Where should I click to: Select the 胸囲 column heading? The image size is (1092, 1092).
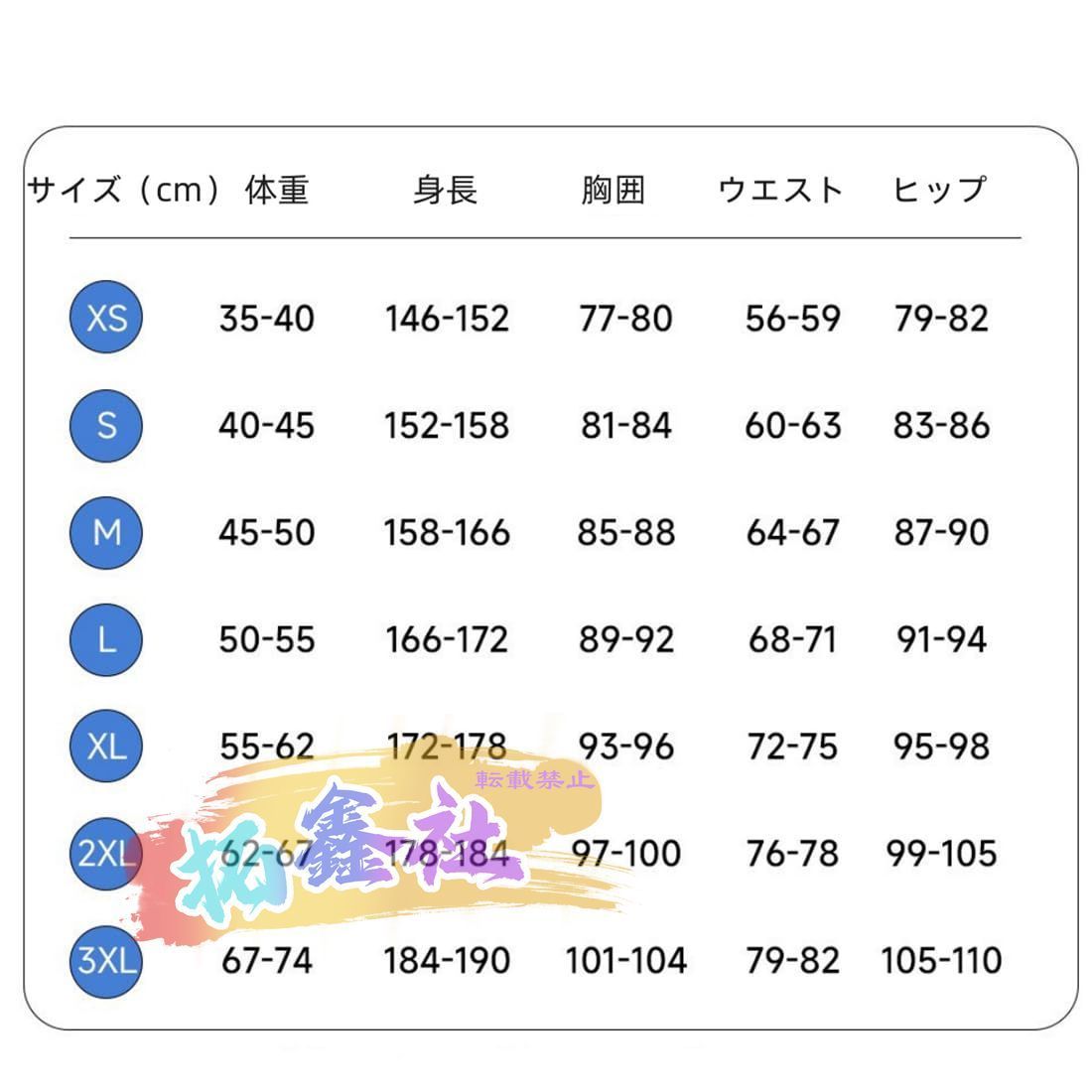click(x=614, y=189)
